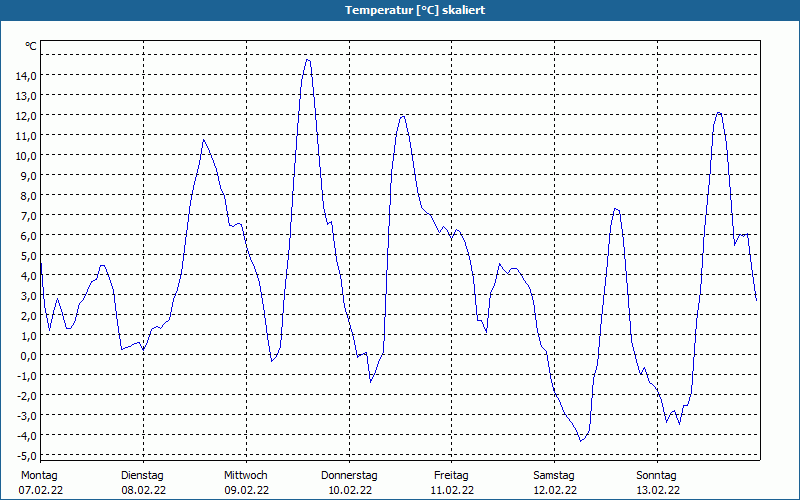Click the Saturday morning minimum near -4.3°C
Viewport: 800px width, 500px height.
[581, 441]
